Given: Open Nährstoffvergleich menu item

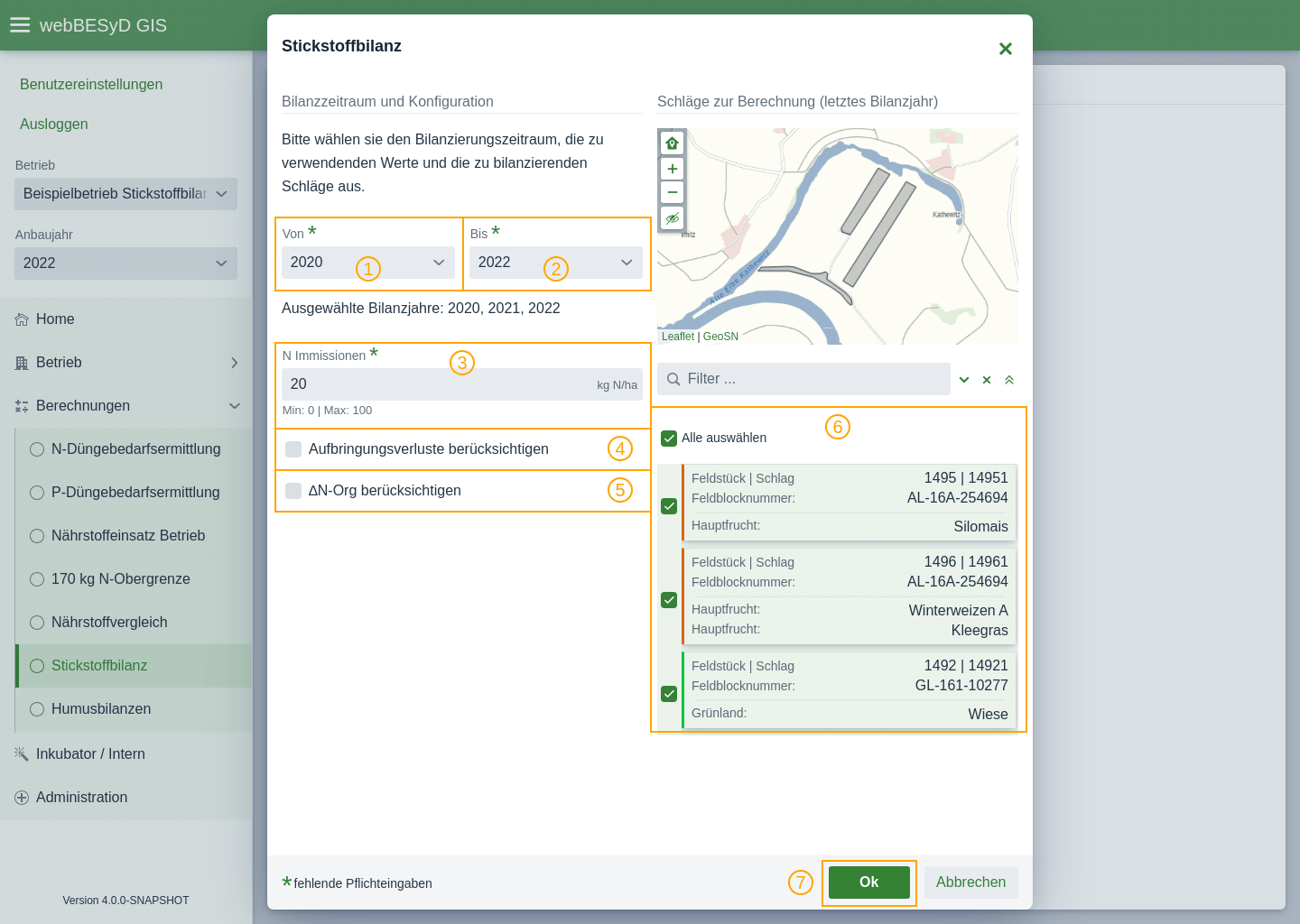Looking at the screenshot, I should click(134, 623).
